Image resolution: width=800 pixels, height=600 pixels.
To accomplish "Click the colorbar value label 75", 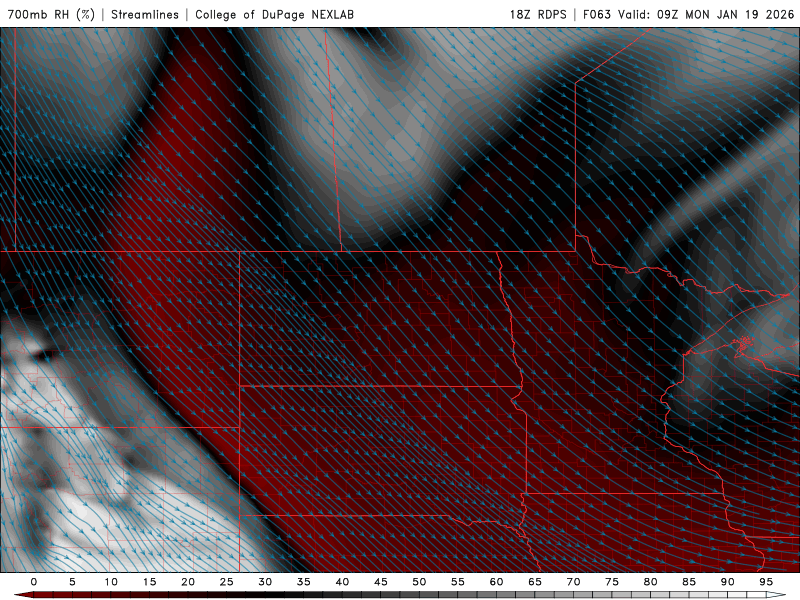I will pyautogui.click(x=612, y=582).
